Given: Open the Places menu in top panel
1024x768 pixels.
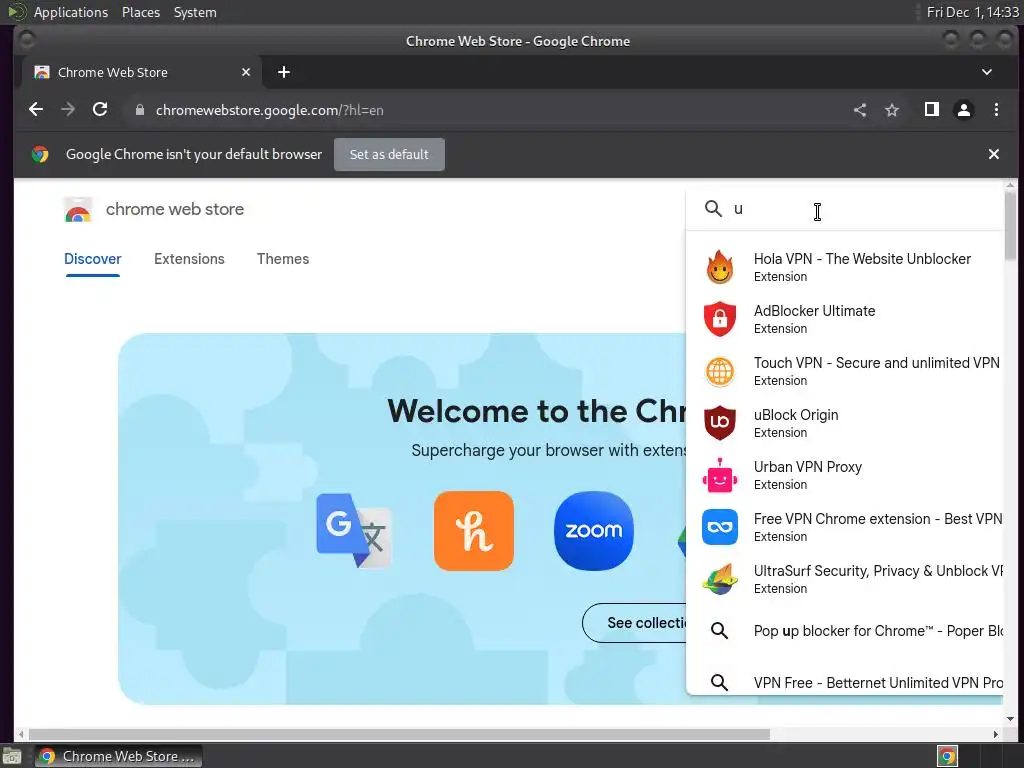Looking at the screenshot, I should [x=141, y=12].
